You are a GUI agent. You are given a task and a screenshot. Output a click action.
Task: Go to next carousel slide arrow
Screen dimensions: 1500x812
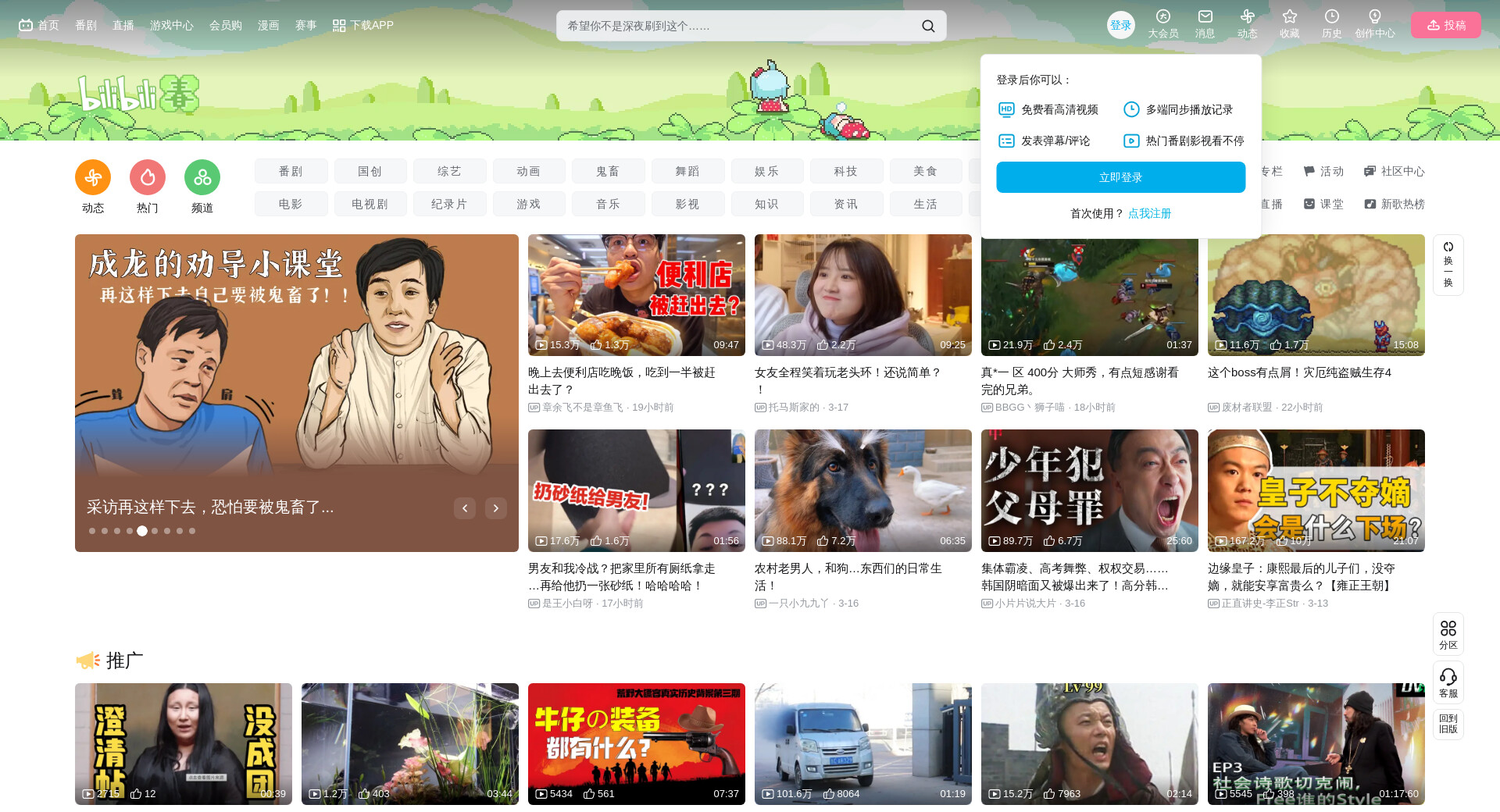coord(495,508)
